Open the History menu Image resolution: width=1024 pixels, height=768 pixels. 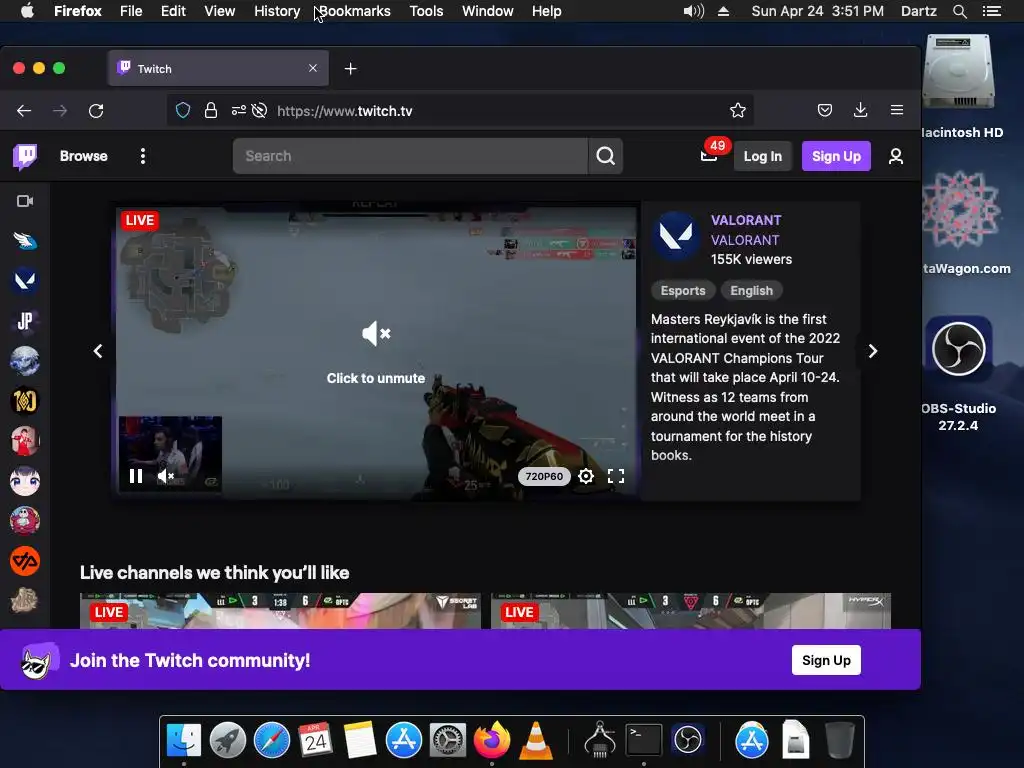[277, 11]
